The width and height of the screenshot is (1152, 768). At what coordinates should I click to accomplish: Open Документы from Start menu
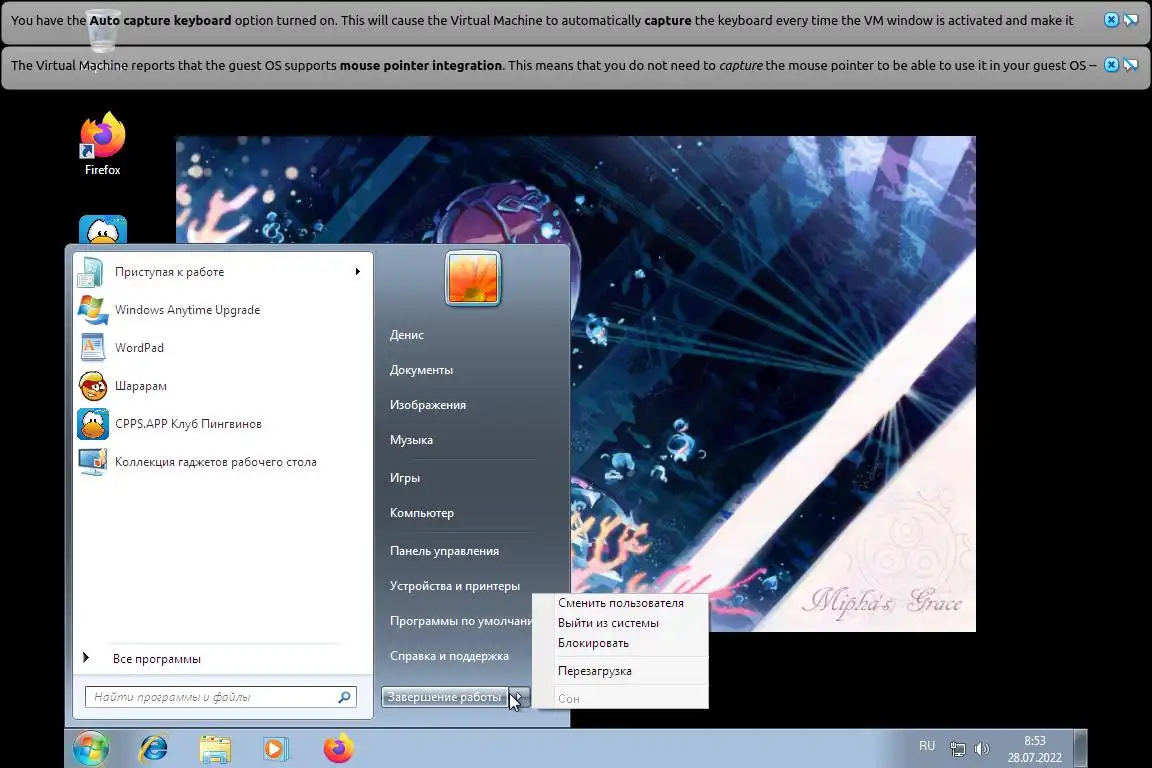click(421, 370)
